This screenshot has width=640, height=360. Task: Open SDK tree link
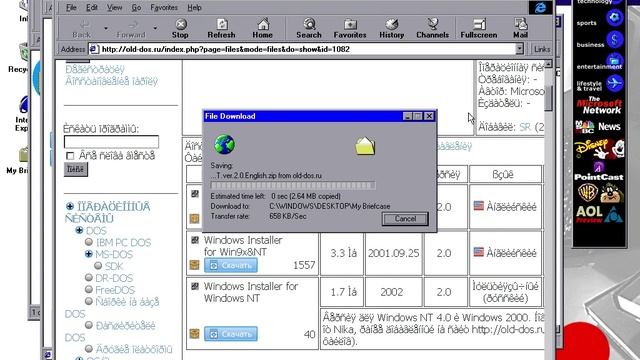[x=114, y=266]
